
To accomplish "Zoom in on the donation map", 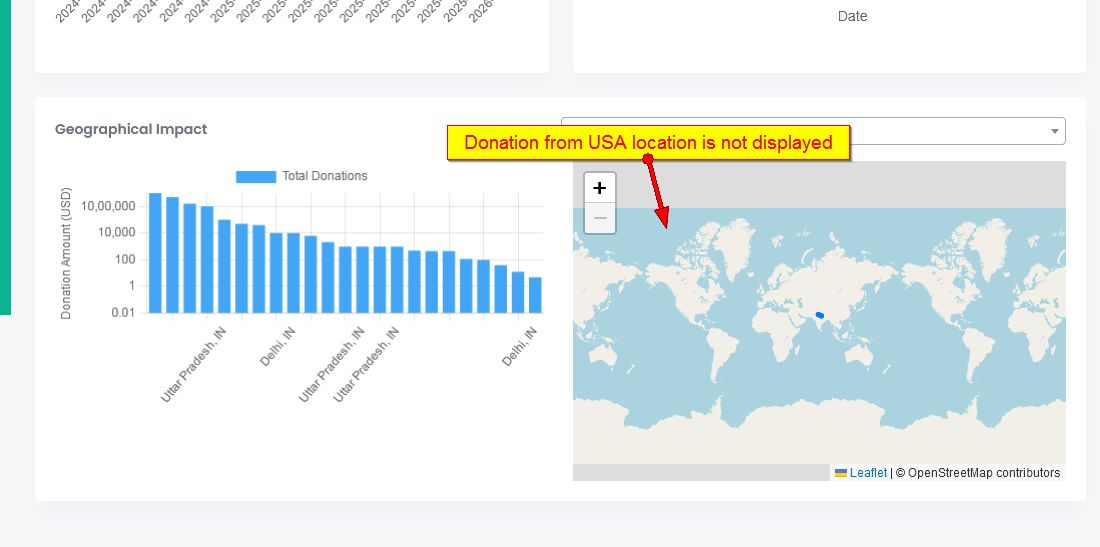I will point(600,188).
